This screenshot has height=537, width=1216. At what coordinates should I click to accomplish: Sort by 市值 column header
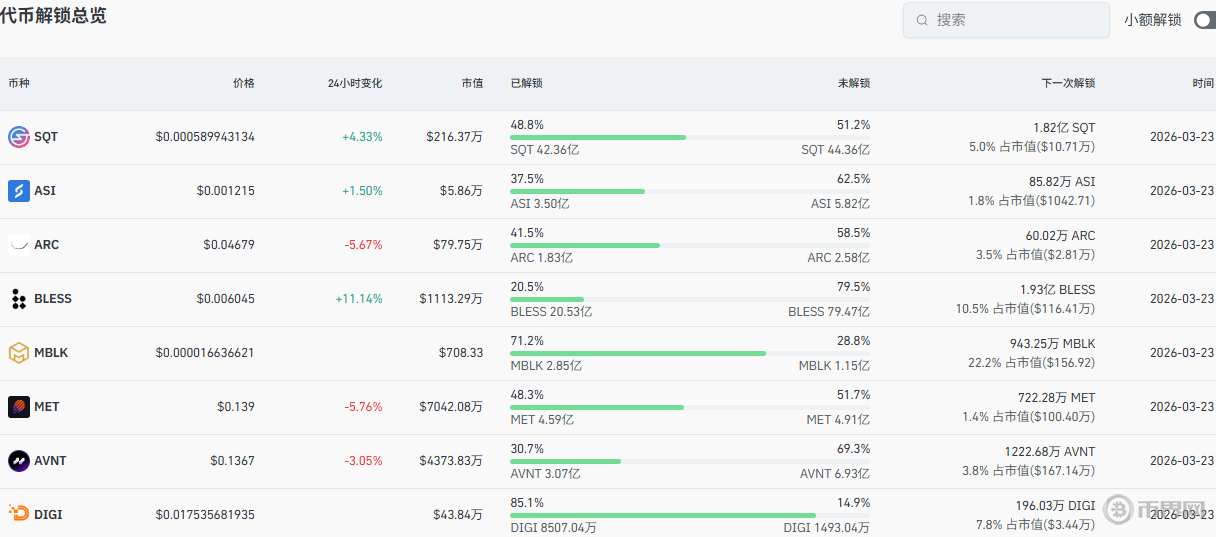coord(472,83)
